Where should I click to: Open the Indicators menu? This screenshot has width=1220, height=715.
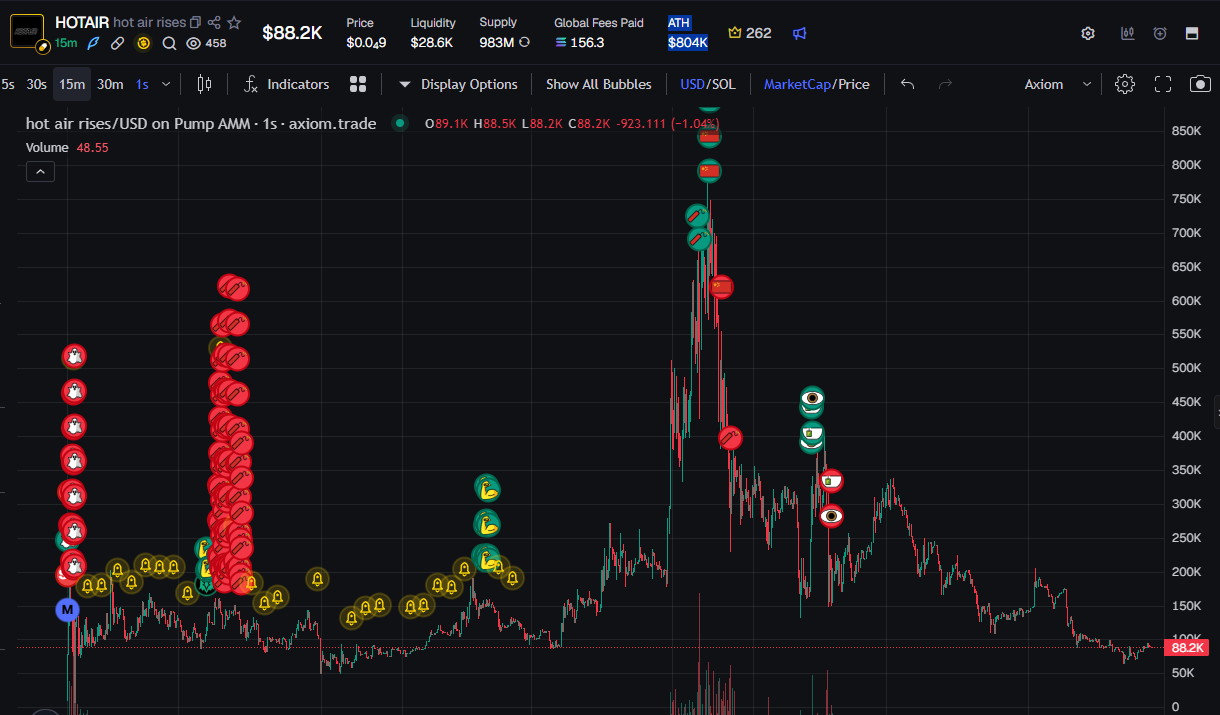pos(287,84)
